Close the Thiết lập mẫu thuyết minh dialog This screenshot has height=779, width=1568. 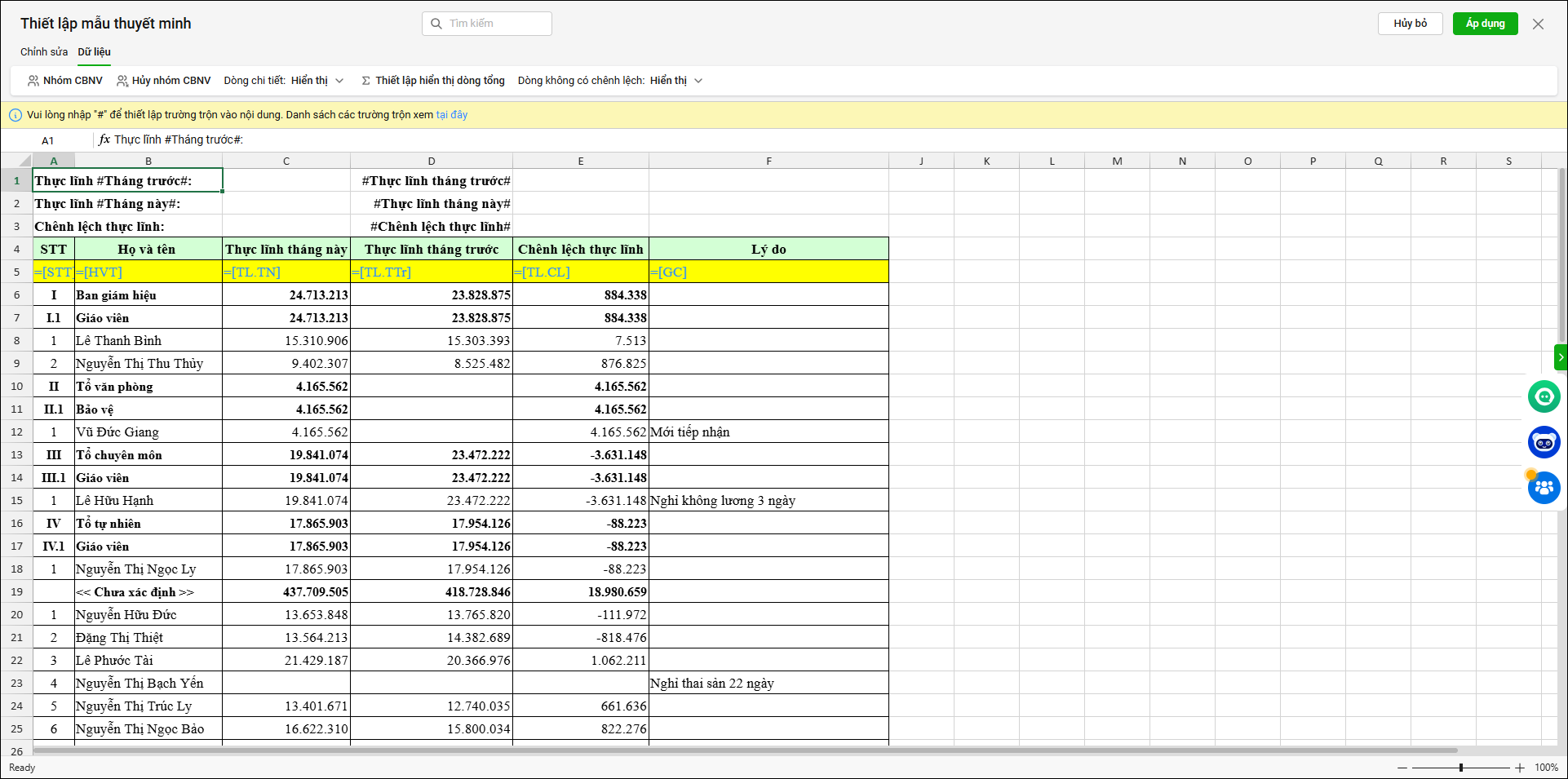point(1538,24)
